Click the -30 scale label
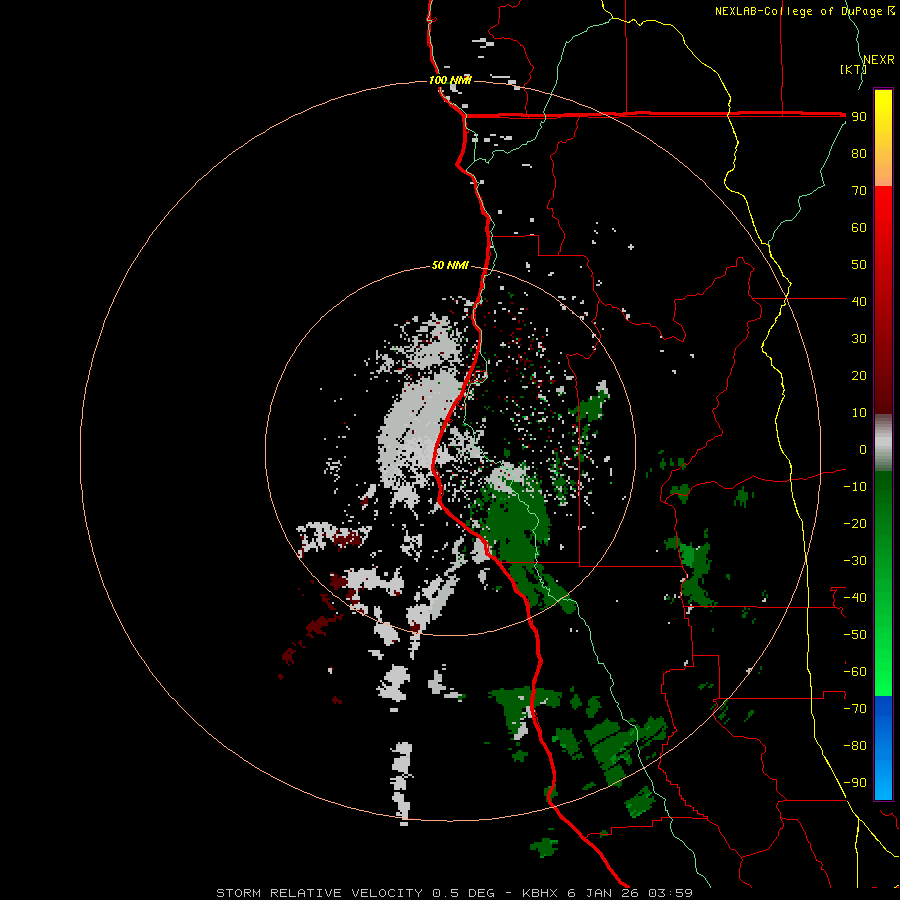This screenshot has width=900, height=900. click(855, 561)
